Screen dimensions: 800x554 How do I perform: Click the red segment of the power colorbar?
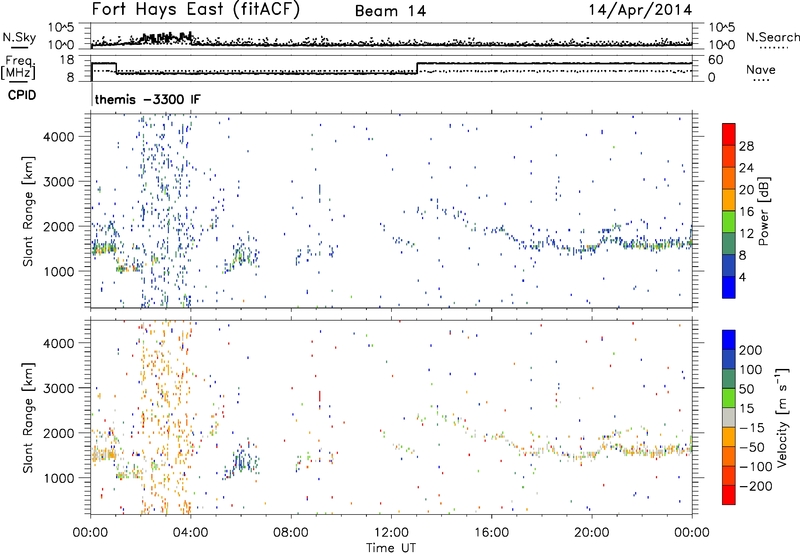729,134
